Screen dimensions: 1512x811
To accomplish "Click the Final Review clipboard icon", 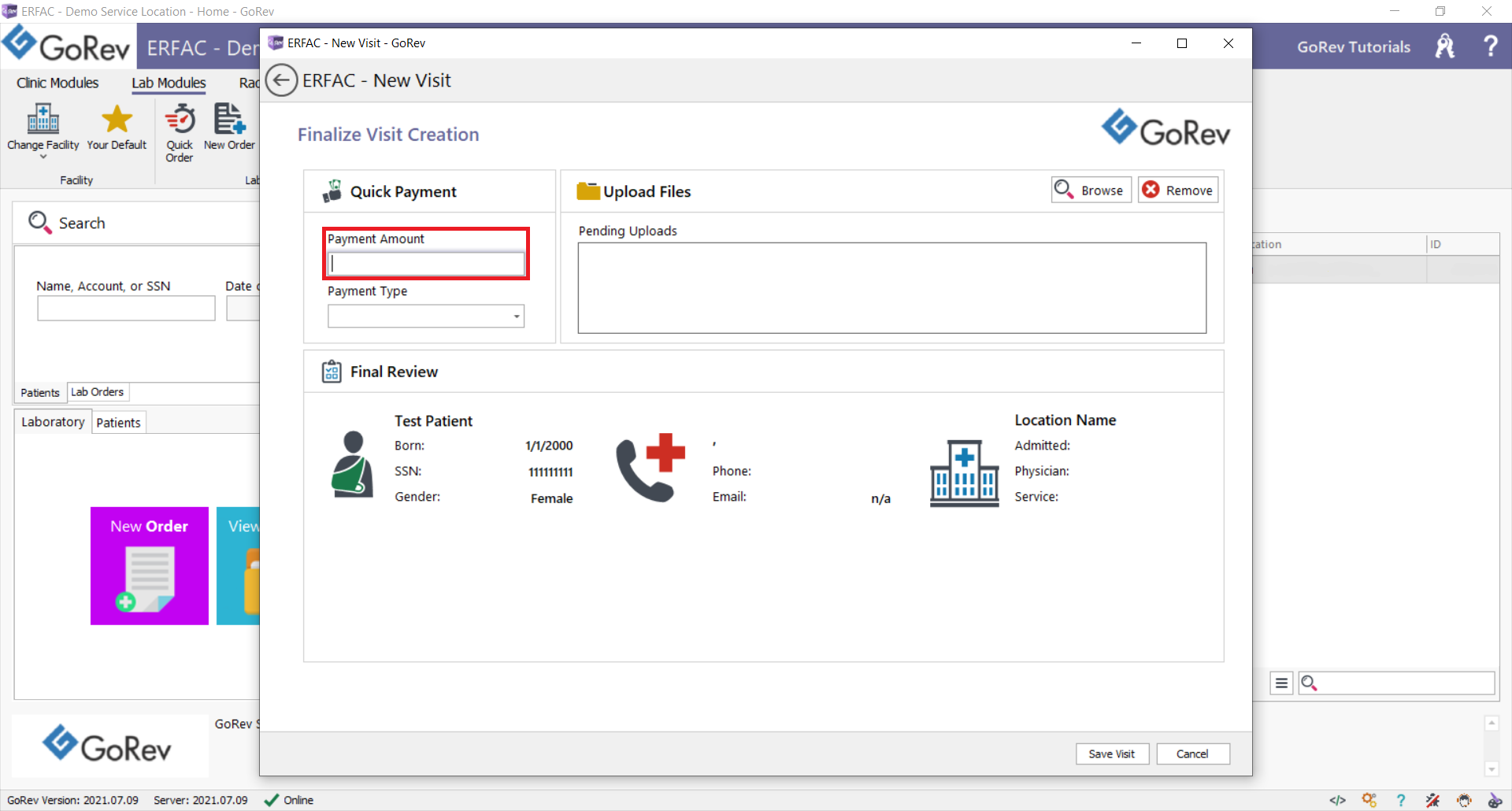I will pos(332,372).
